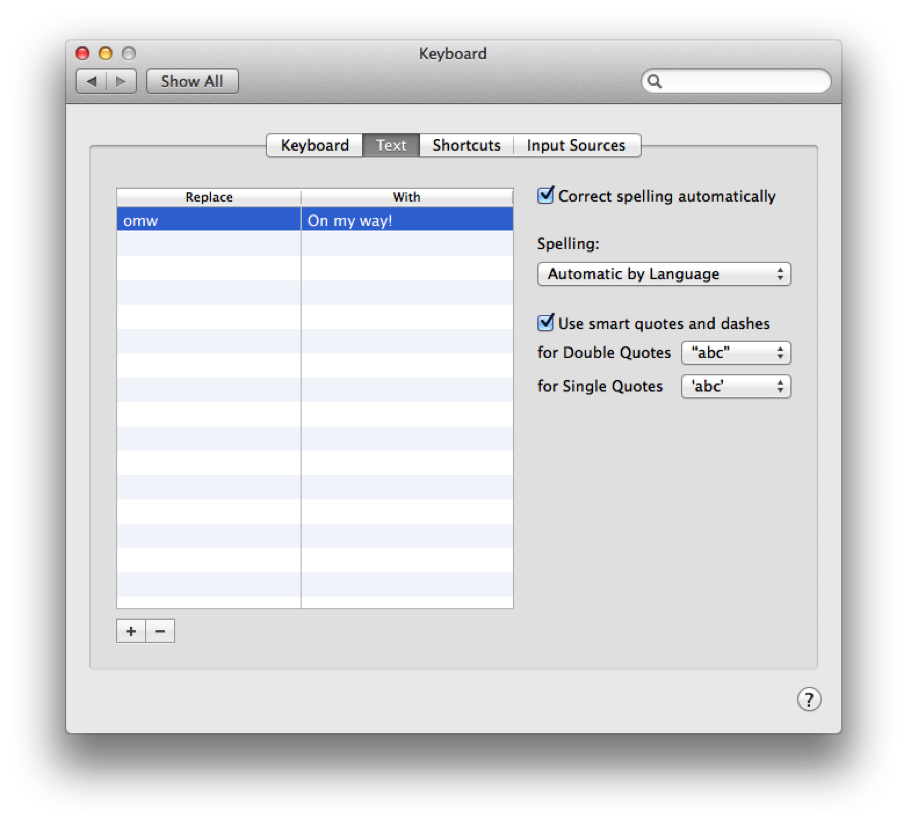Click the With column header
908x825 pixels.
[407, 197]
